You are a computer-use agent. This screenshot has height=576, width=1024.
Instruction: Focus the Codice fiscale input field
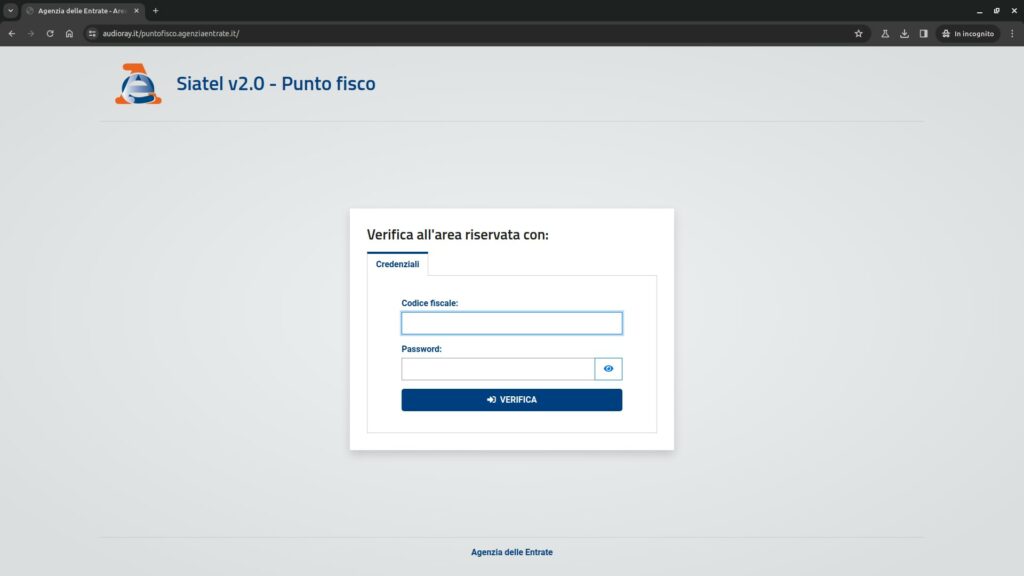coord(511,323)
